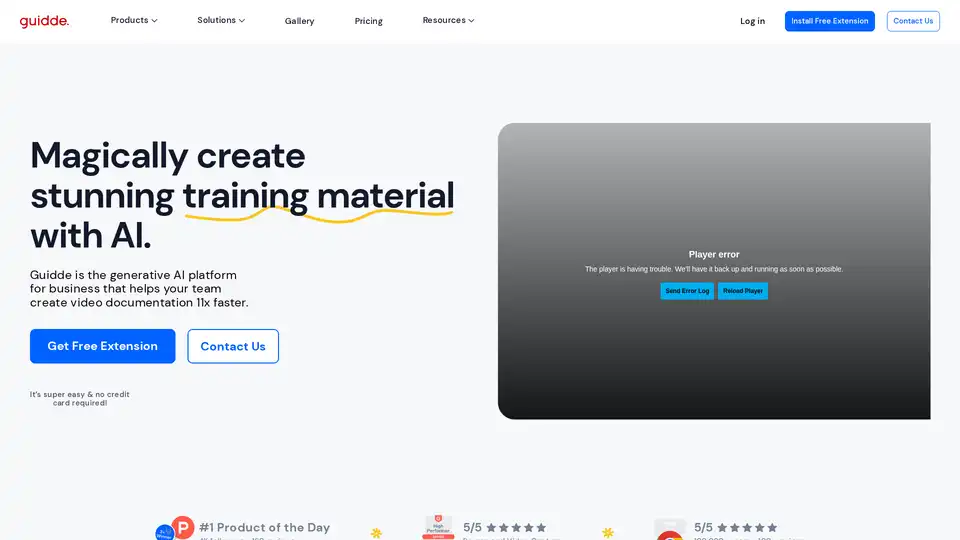The image size is (960, 540).
Task: Click the Log in link
Action: tap(752, 21)
